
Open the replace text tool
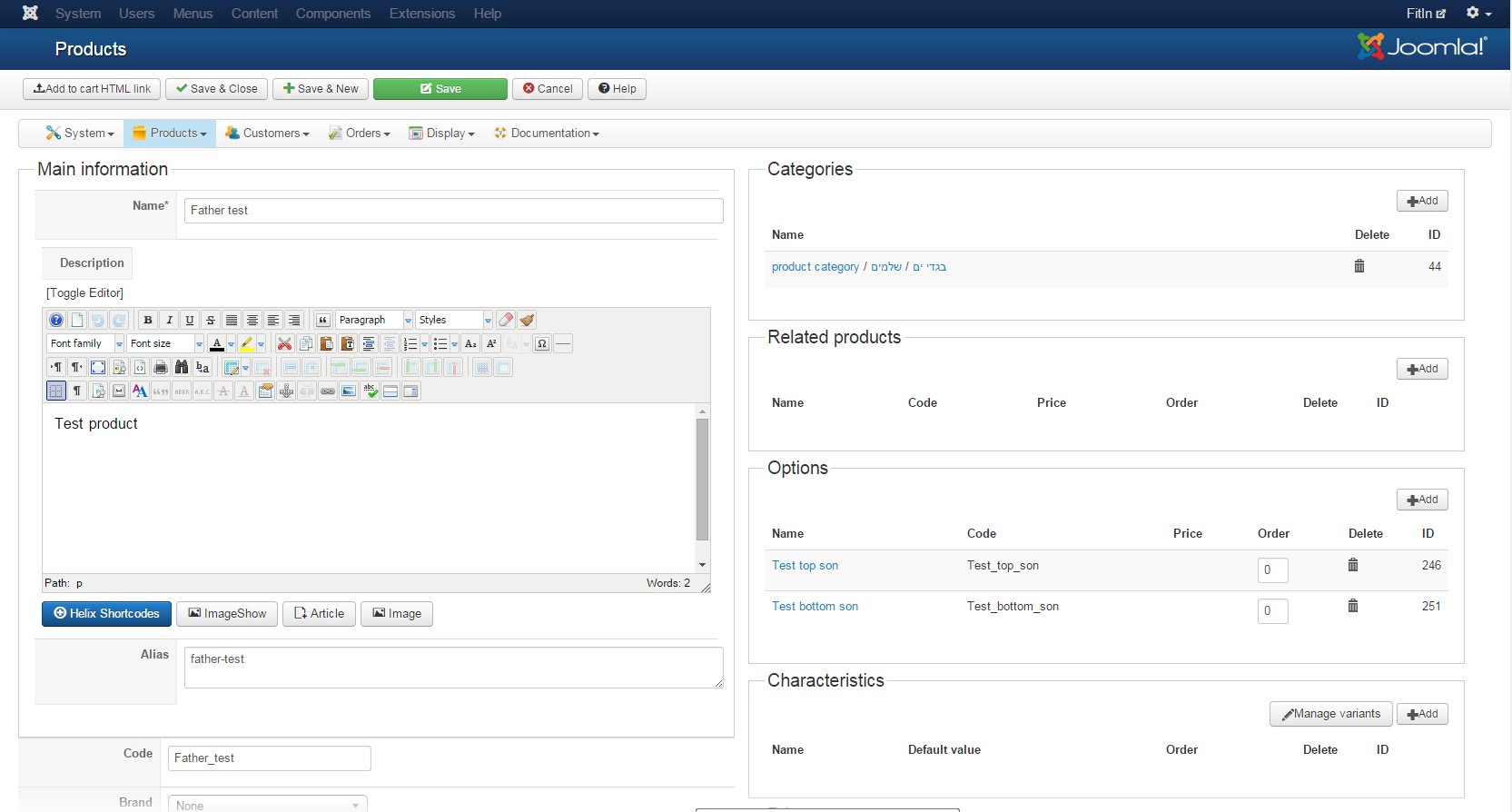(x=203, y=367)
